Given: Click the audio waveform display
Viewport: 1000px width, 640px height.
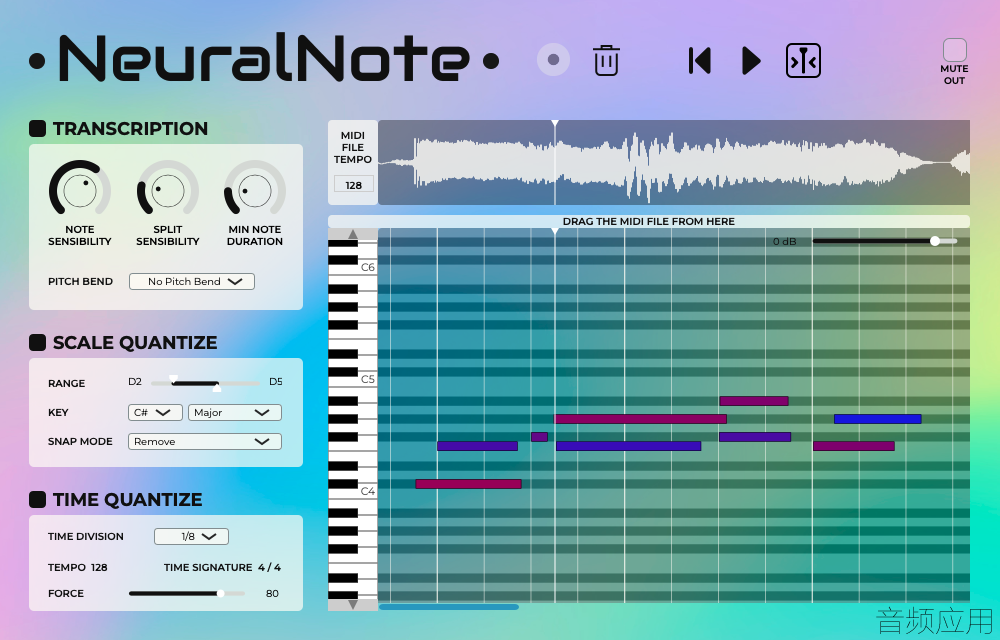Looking at the screenshot, I should point(673,163).
